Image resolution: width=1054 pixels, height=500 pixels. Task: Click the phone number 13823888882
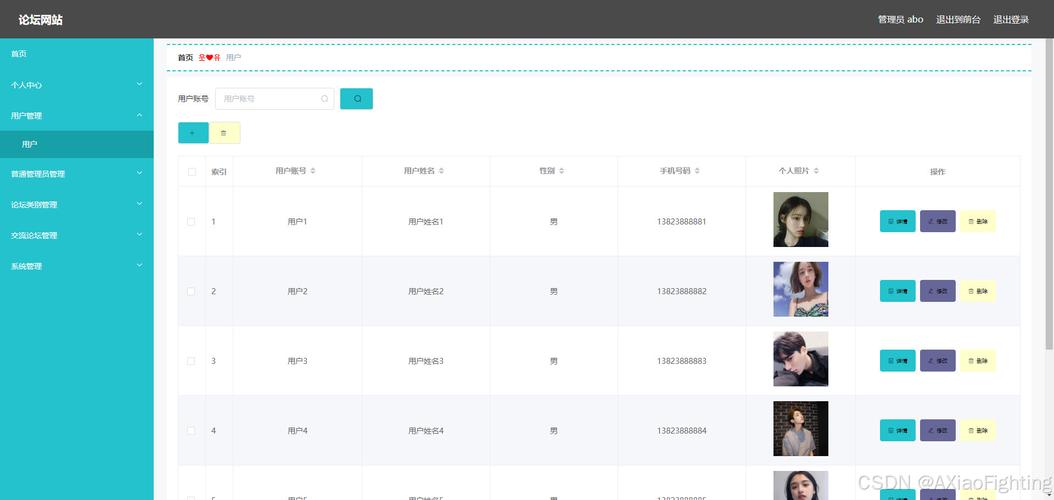click(682, 292)
